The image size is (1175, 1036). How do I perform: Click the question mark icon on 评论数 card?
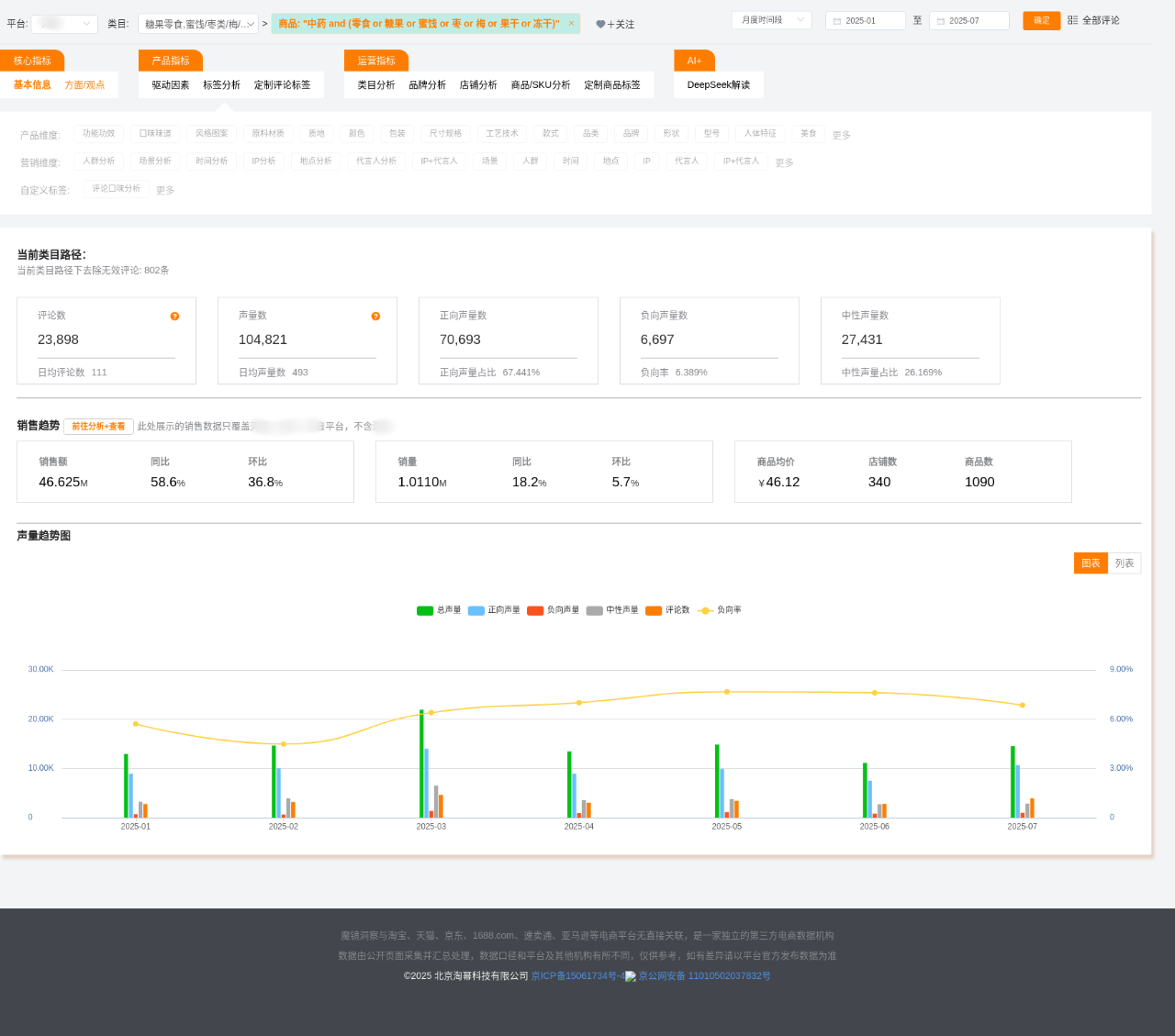(174, 317)
